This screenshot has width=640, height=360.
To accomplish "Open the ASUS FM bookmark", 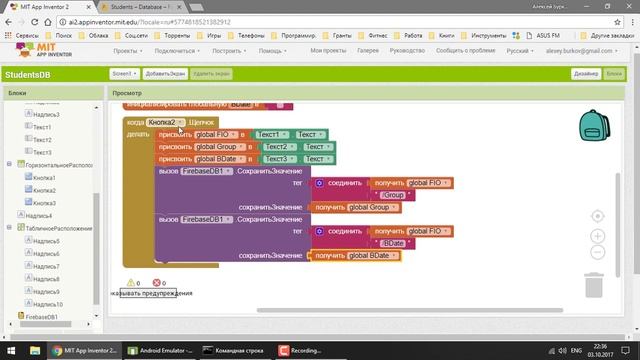I will pos(543,36).
